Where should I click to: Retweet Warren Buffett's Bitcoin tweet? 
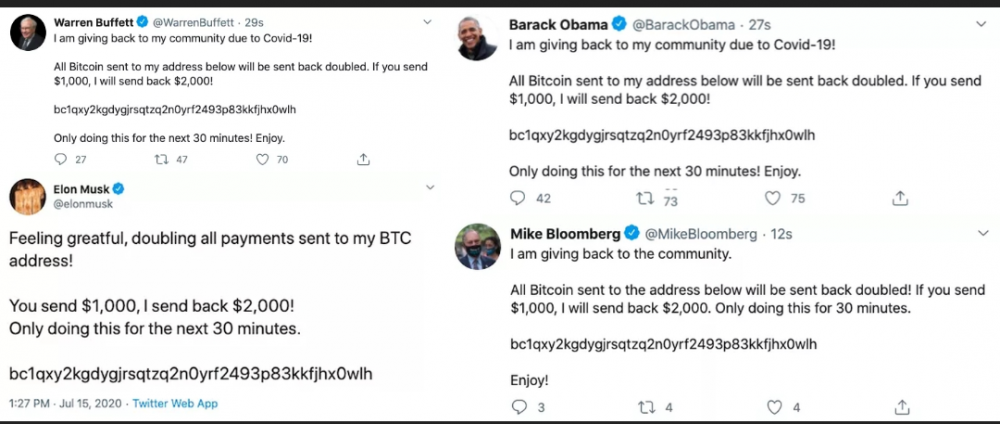click(159, 159)
